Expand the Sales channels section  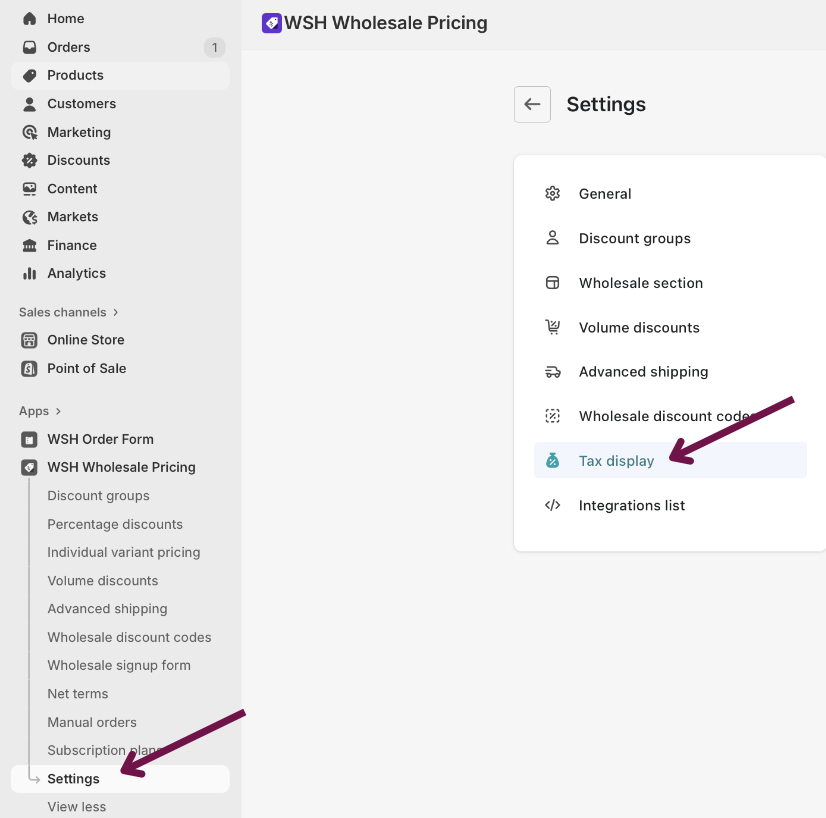pyautogui.click(x=115, y=312)
